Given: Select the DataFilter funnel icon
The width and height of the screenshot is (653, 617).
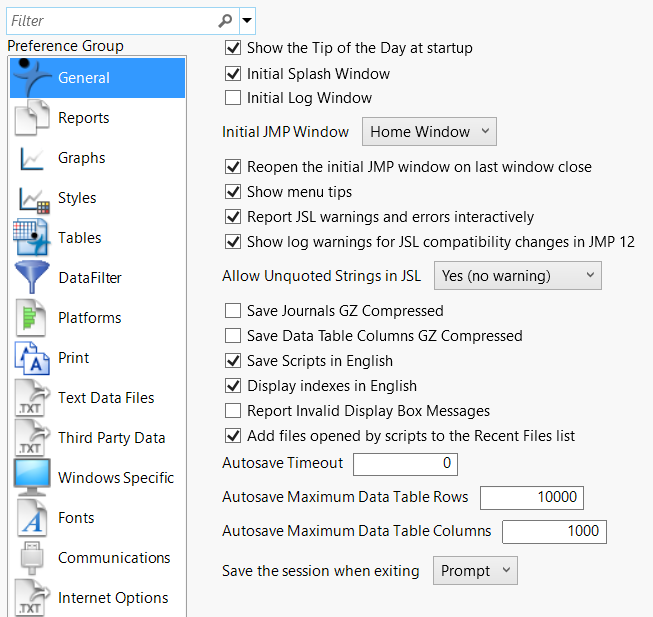Looking at the screenshot, I should 32,278.
